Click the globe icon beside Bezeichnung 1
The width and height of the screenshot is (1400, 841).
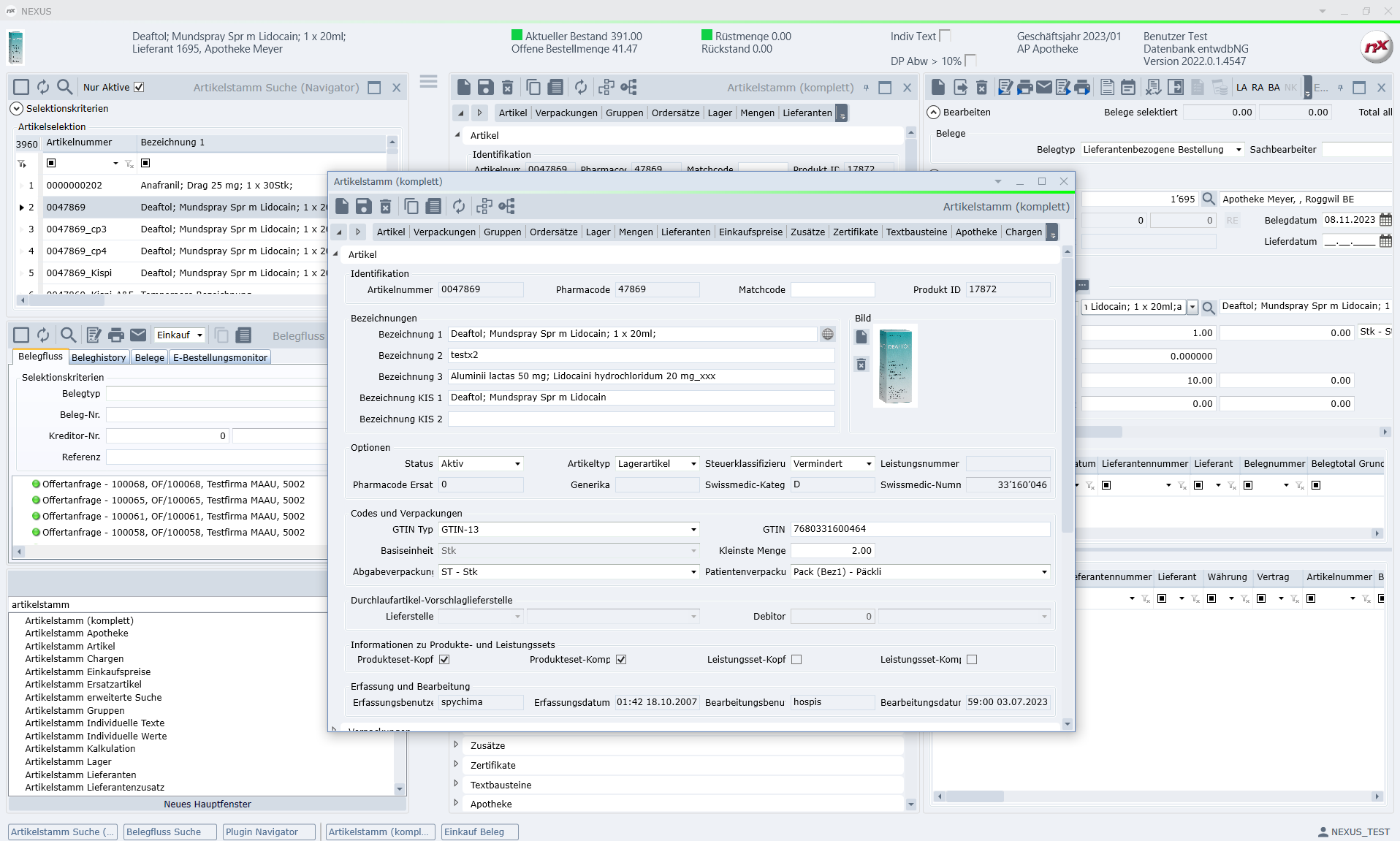pos(827,334)
